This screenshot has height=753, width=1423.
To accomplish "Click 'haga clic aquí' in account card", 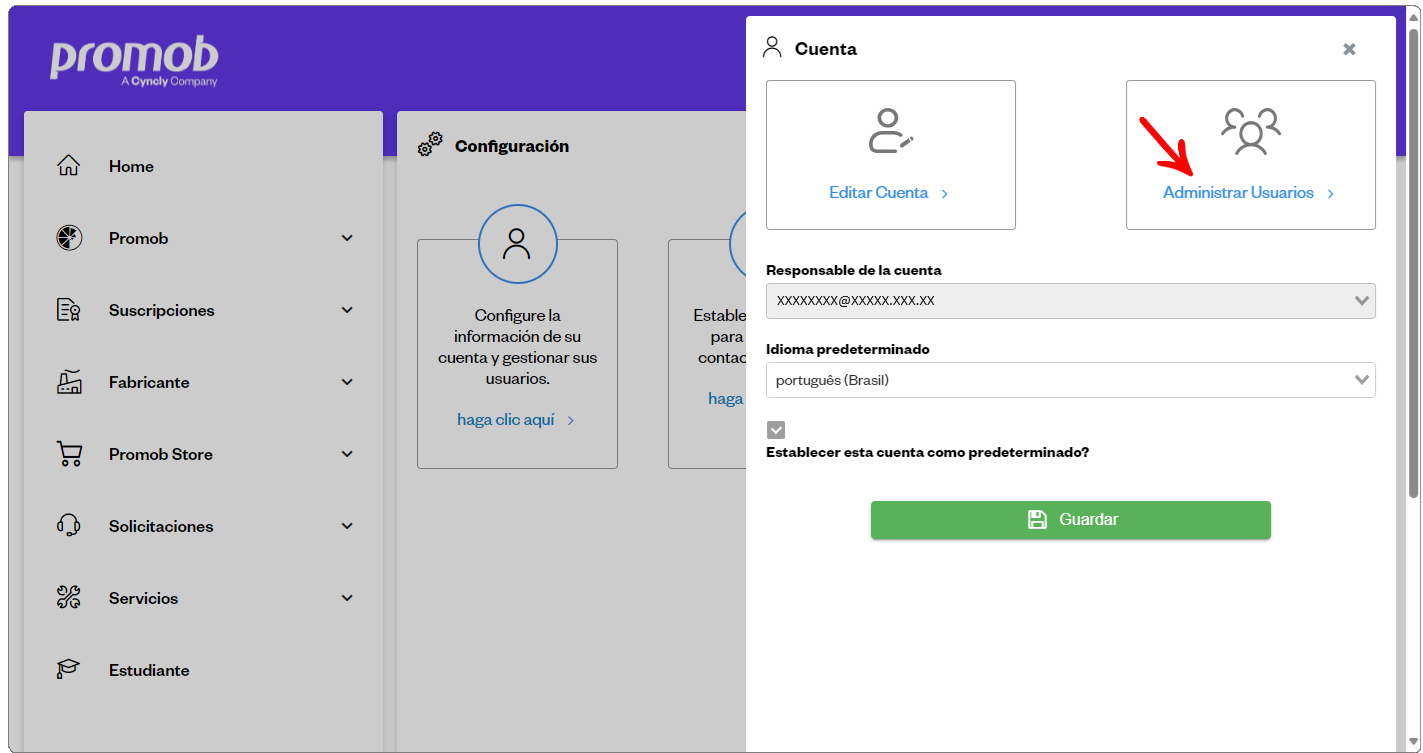I will [x=516, y=420].
